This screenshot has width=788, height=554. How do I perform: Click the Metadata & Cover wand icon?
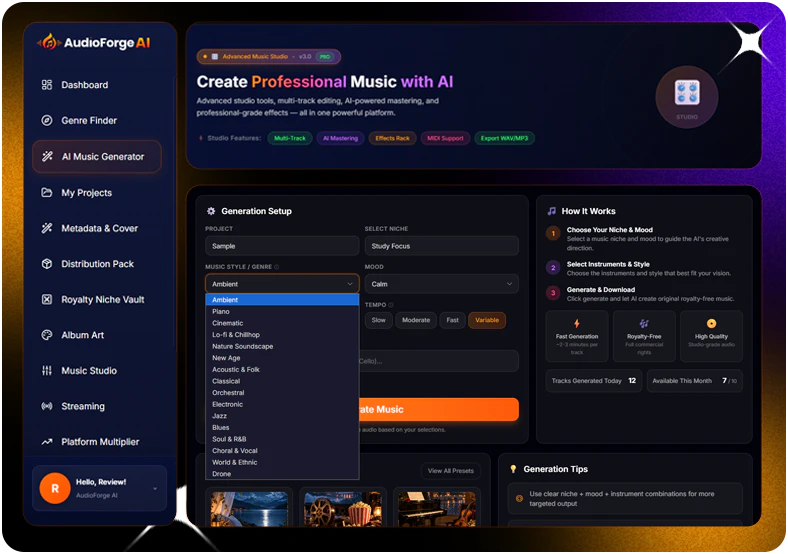point(47,228)
